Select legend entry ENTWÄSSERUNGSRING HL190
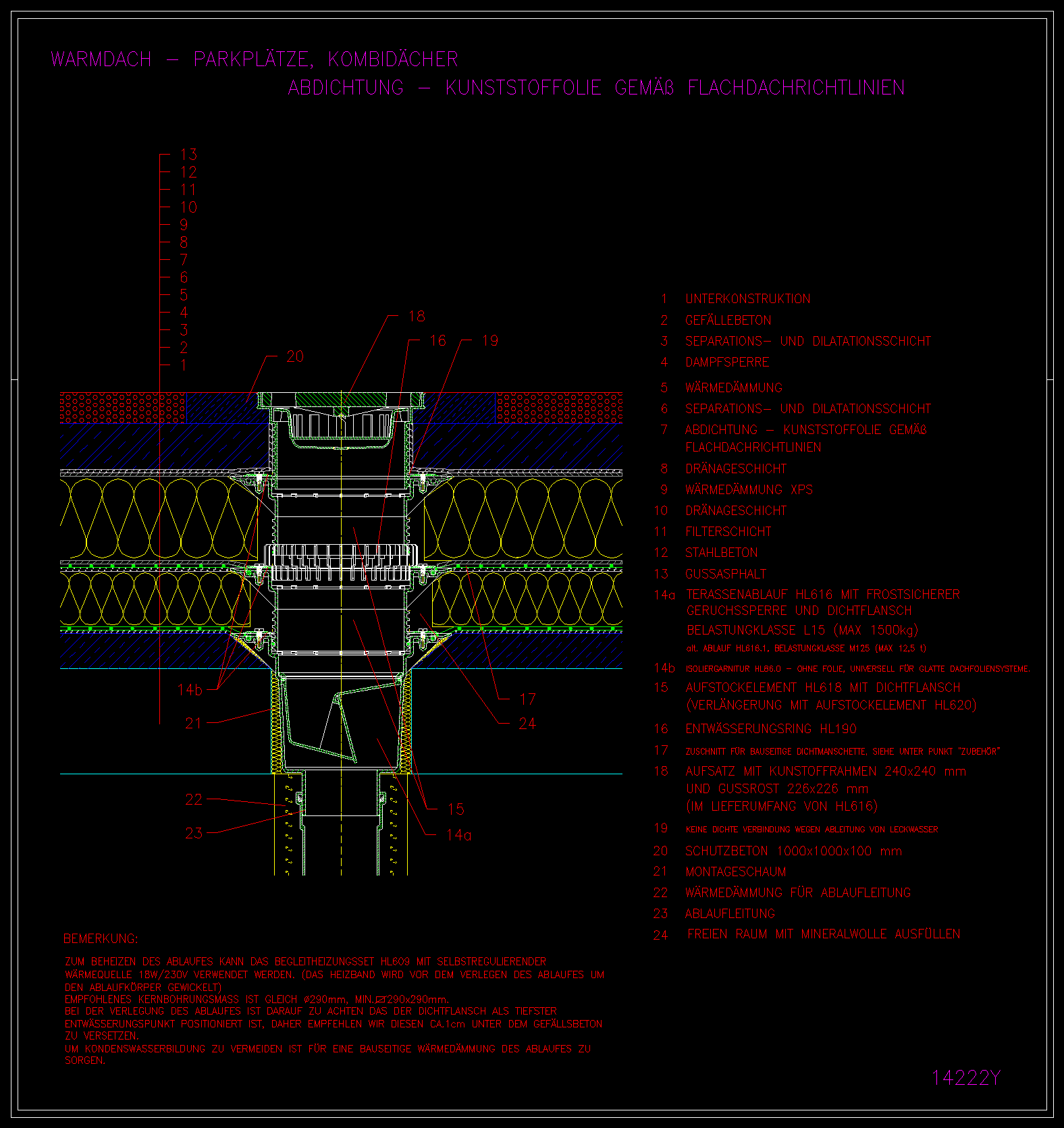 click(x=770, y=729)
